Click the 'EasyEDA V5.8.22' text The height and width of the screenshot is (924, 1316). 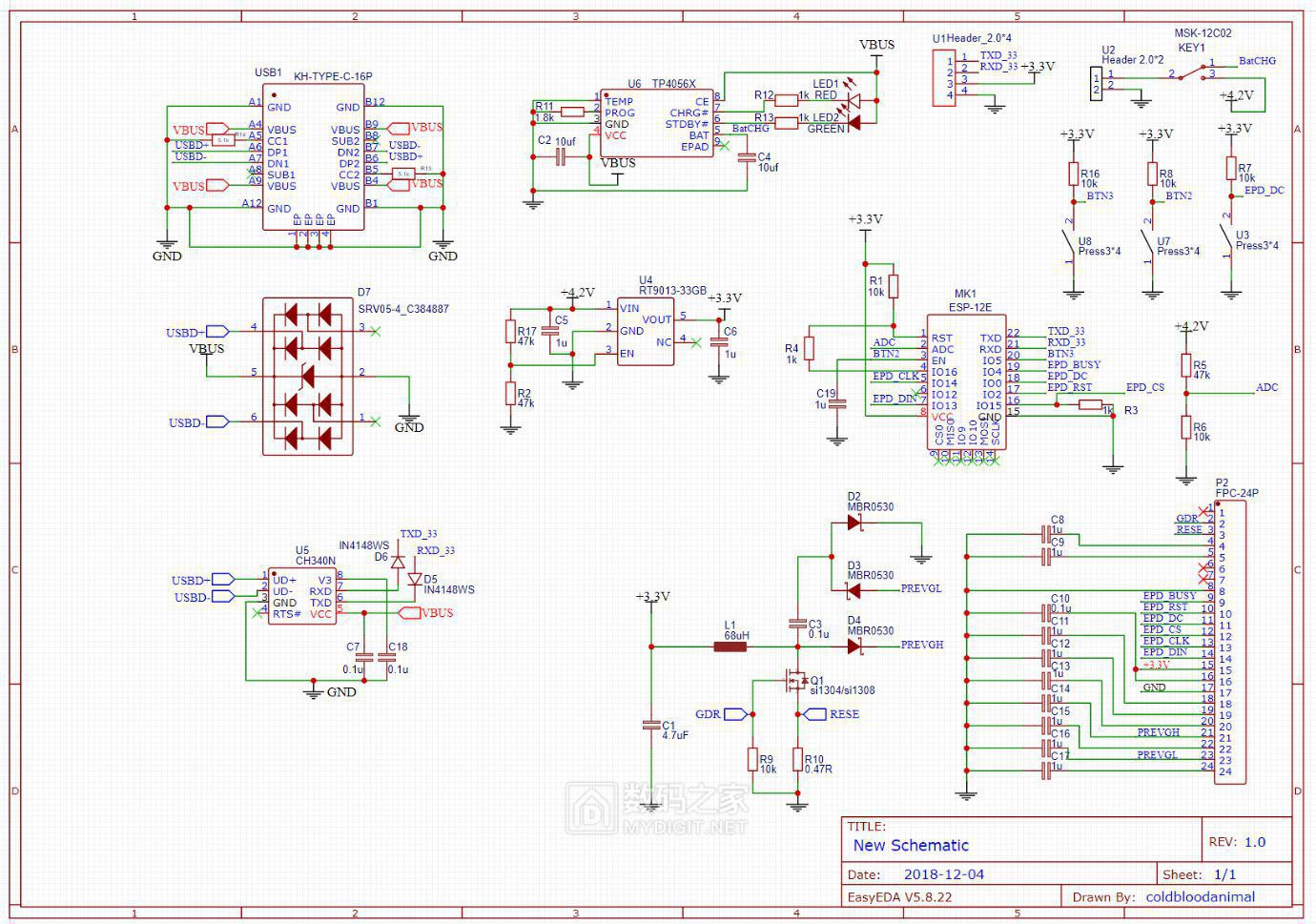899,897
